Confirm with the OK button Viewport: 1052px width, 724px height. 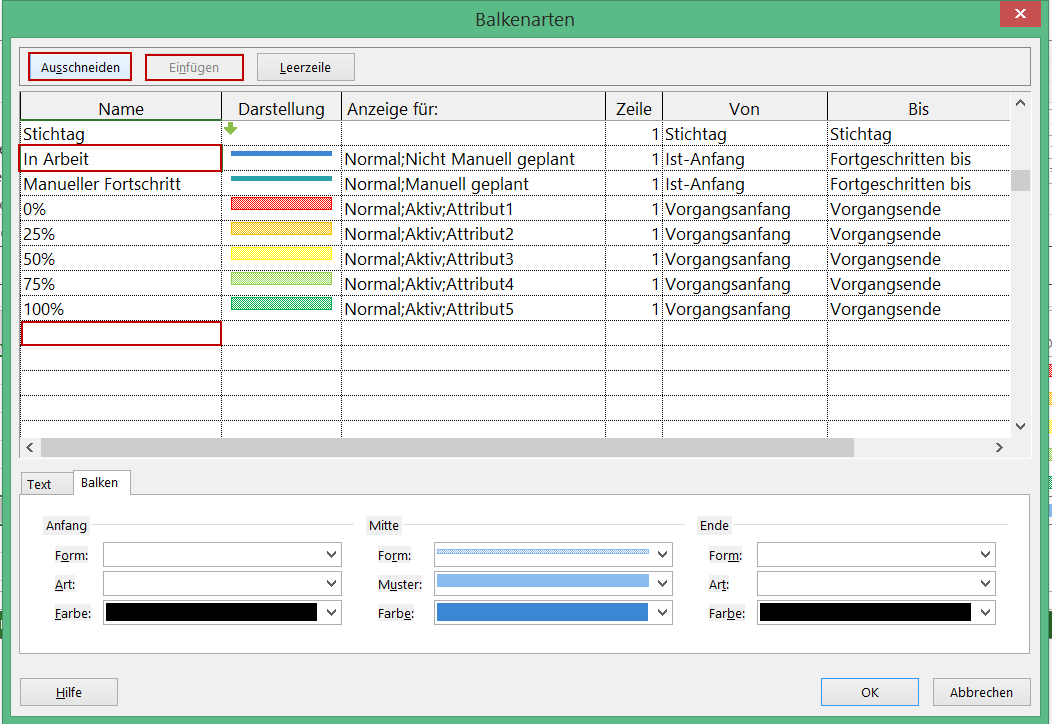click(869, 692)
